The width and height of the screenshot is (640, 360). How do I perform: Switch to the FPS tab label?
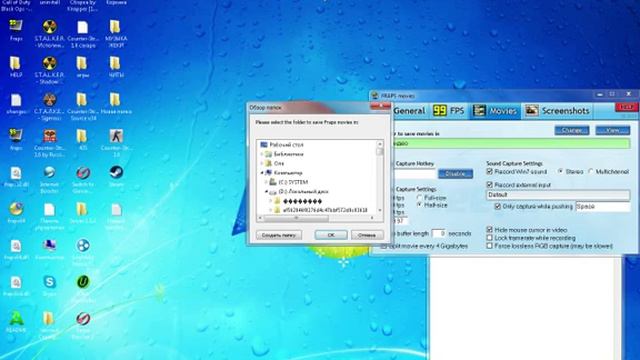(x=457, y=111)
